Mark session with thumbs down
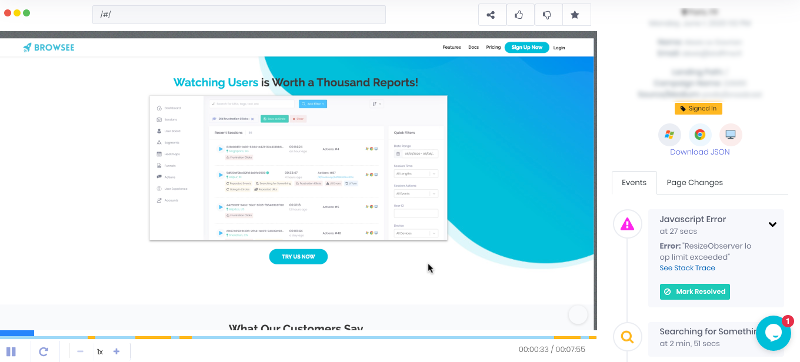This screenshot has width=800, height=362. pos(547,15)
